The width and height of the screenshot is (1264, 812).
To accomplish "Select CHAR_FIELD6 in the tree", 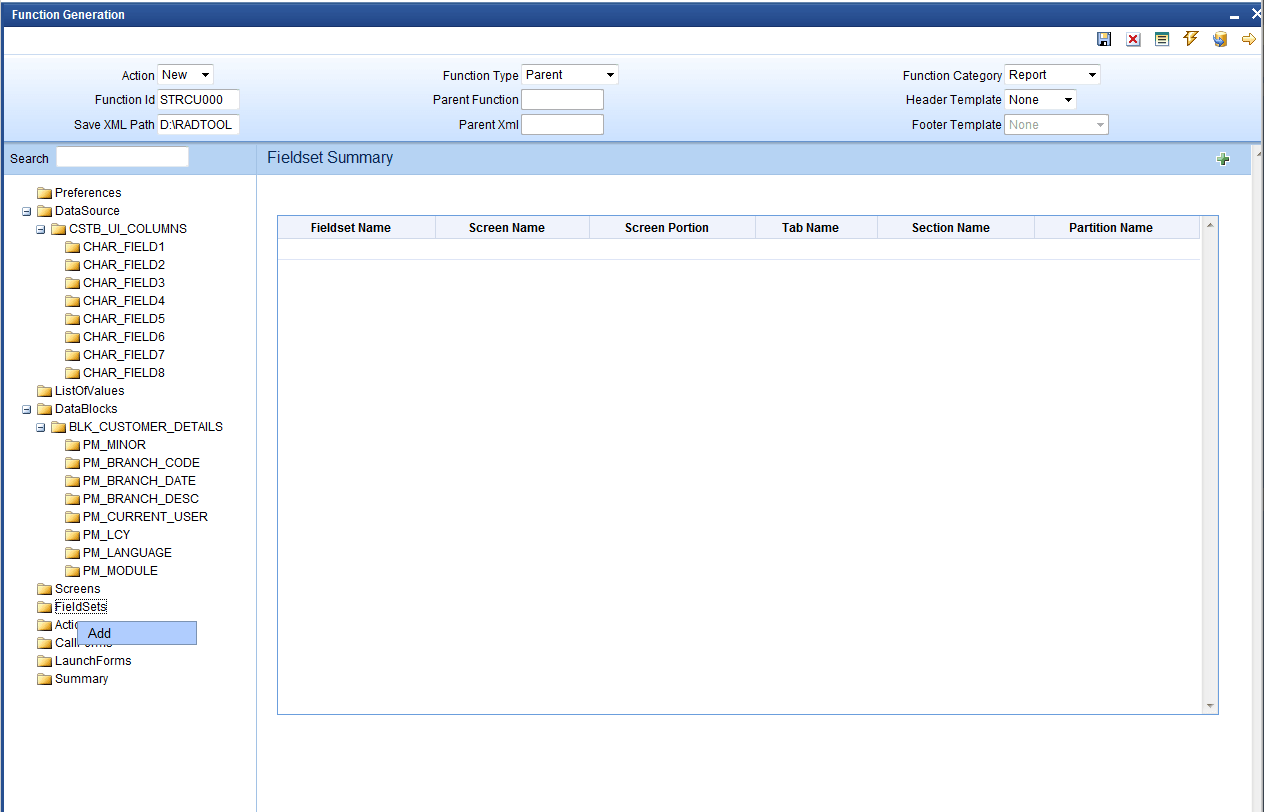I will (x=124, y=337).
